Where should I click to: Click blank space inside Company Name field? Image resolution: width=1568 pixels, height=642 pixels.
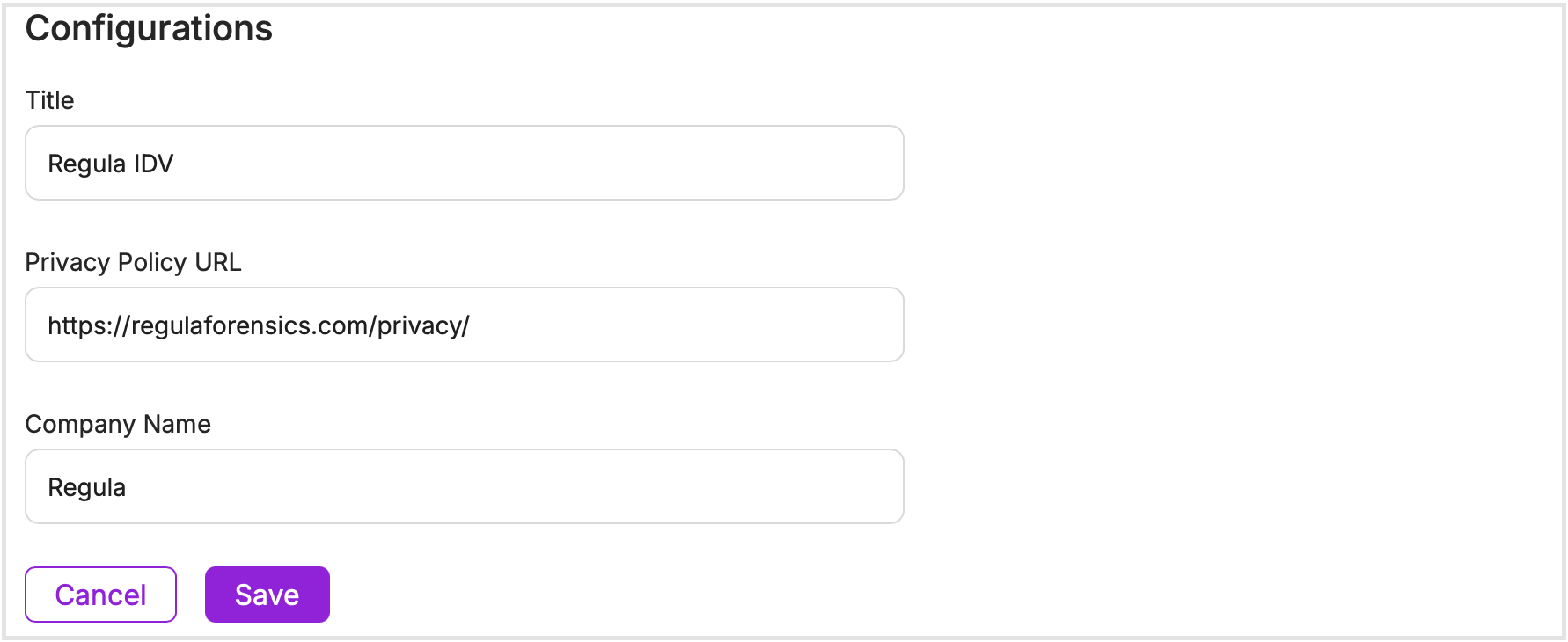click(616, 487)
